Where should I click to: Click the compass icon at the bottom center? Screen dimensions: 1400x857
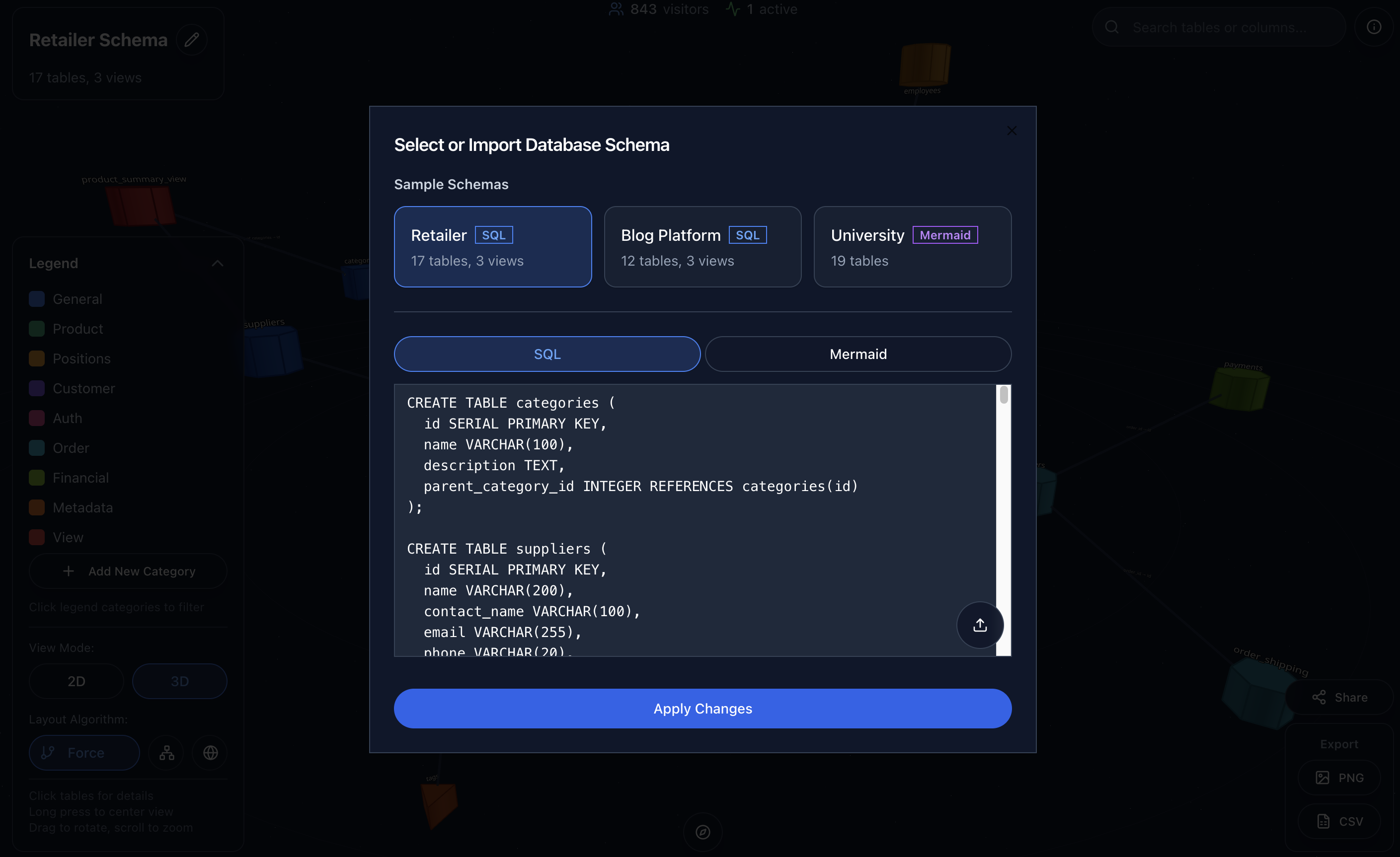tap(703, 832)
